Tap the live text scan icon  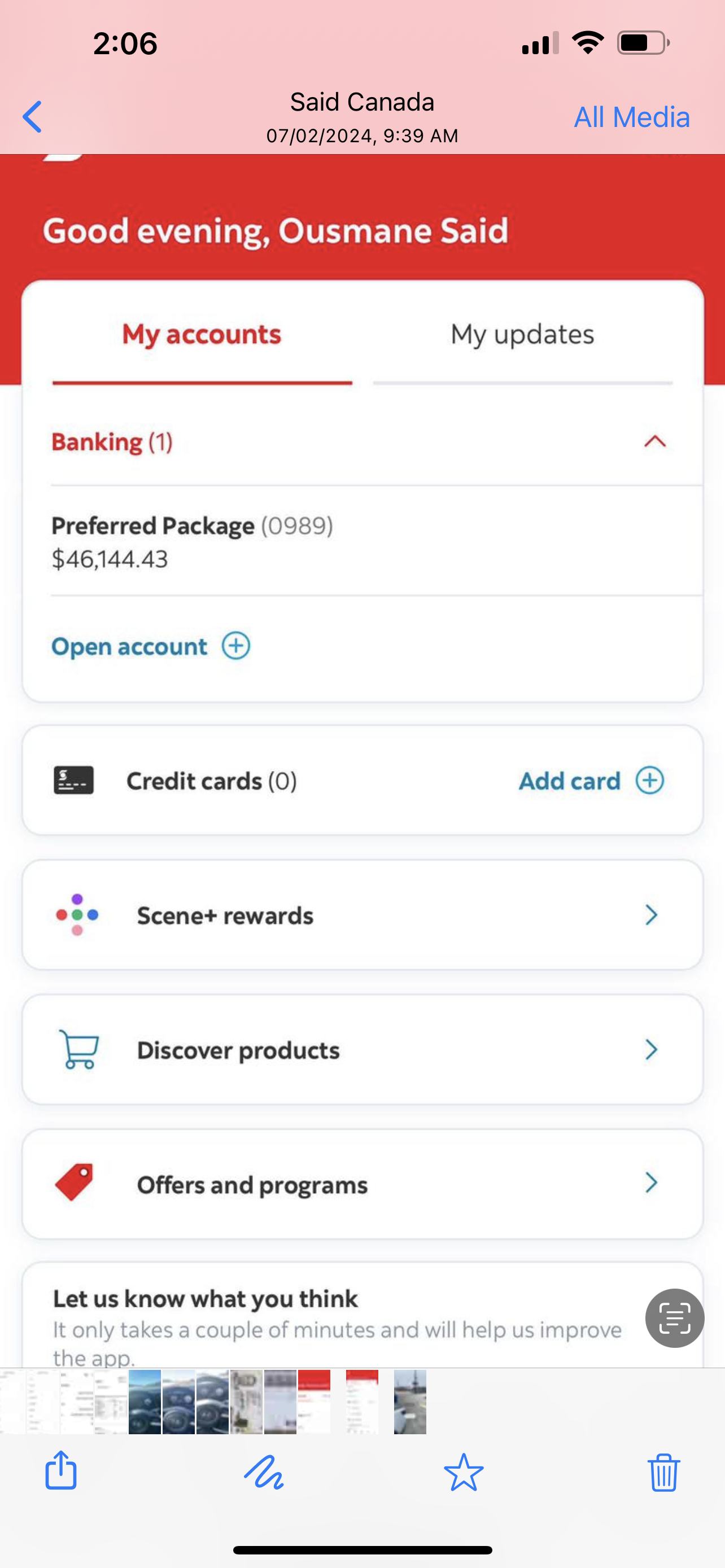coord(675,1318)
